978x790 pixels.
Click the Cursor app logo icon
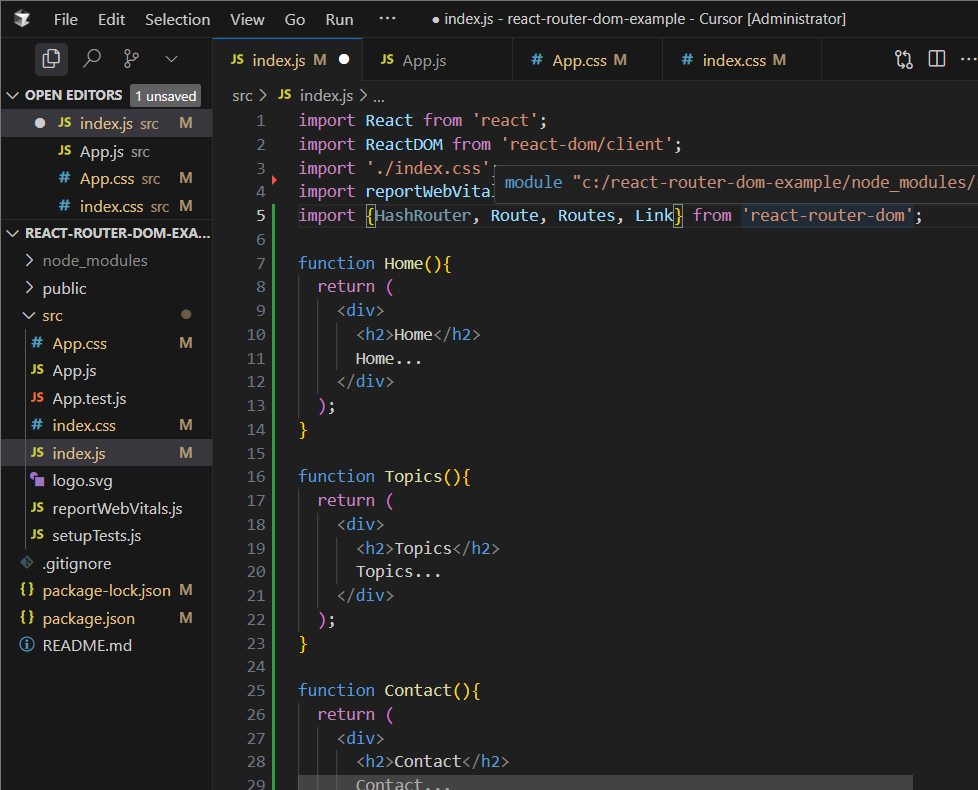point(22,19)
